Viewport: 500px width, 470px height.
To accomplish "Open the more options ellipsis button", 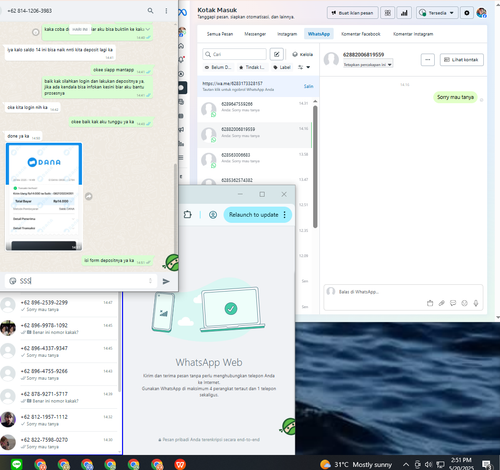I will (x=428, y=60).
